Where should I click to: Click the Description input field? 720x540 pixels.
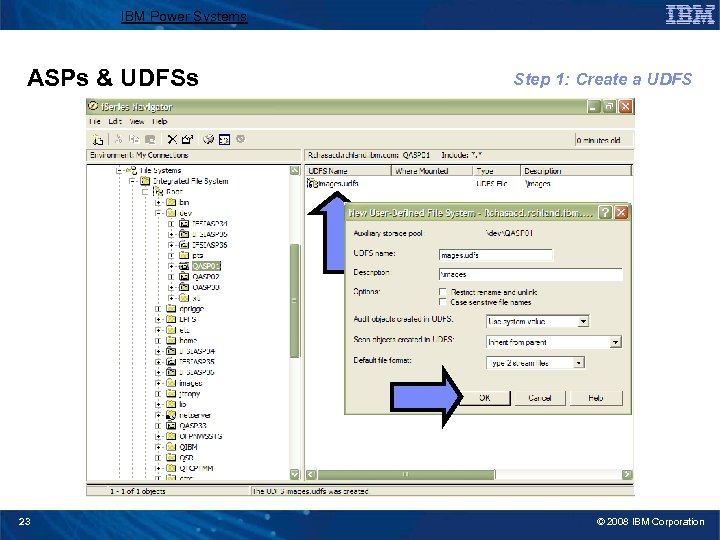pyautogui.click(x=531, y=274)
